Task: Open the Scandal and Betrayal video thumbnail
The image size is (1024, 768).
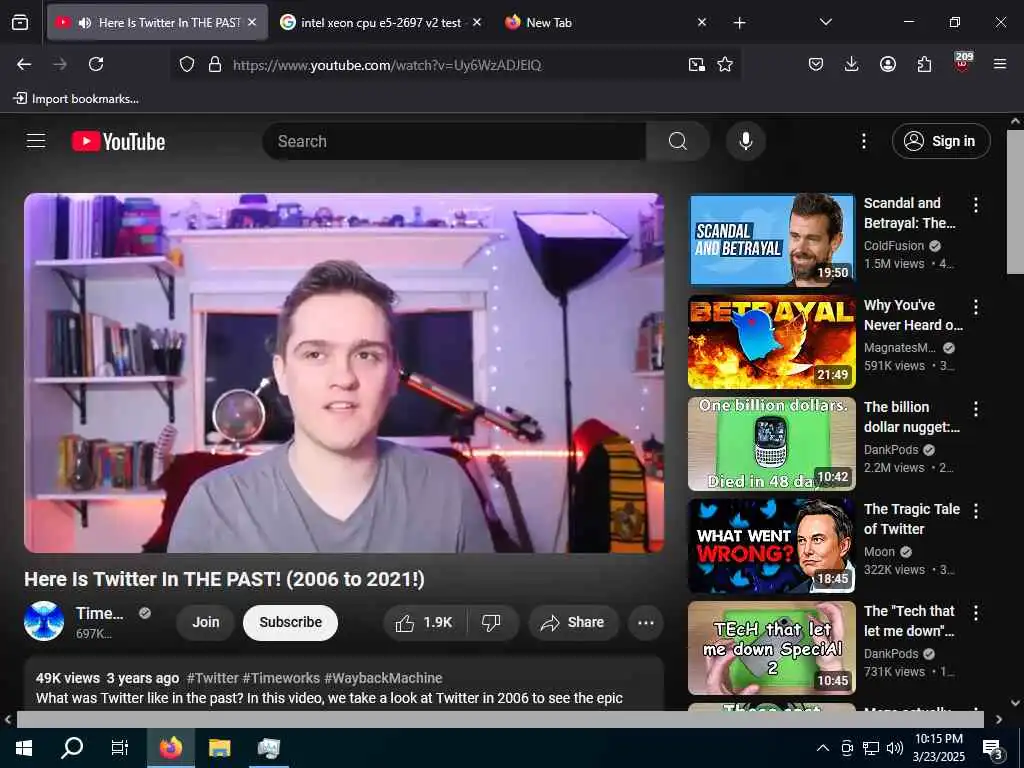Action: 772,240
